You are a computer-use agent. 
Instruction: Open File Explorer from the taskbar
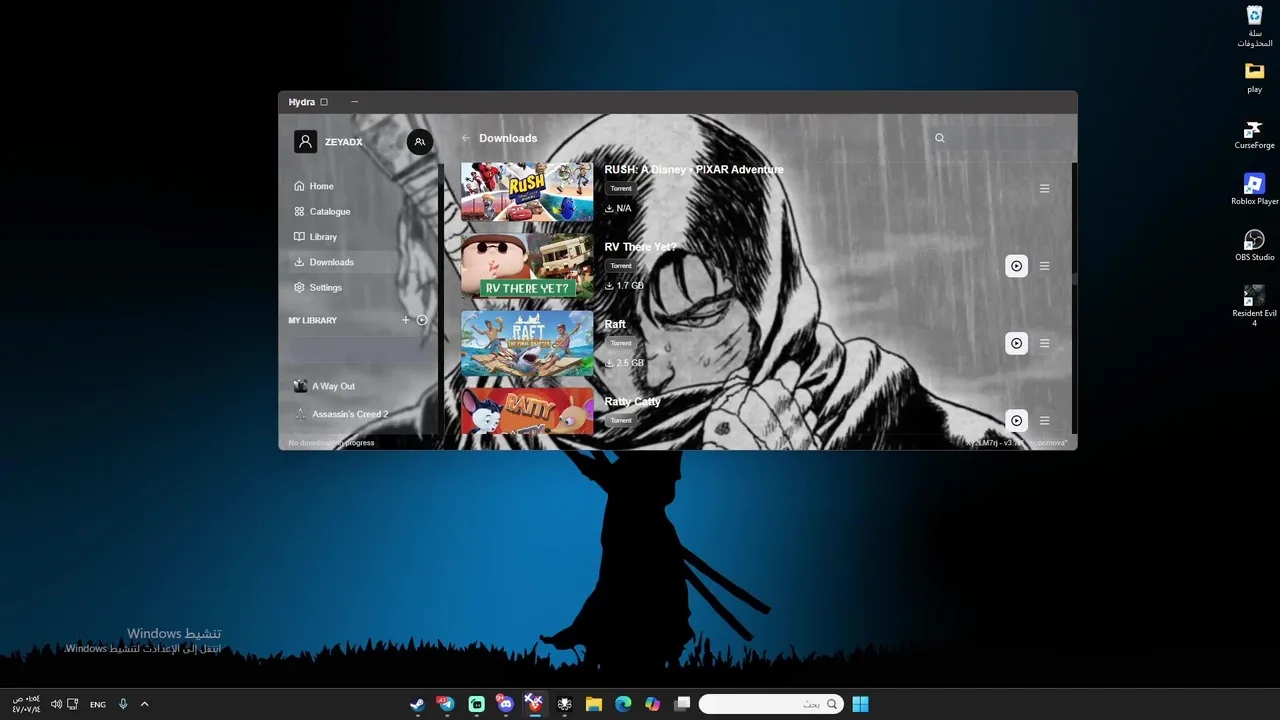click(593, 704)
